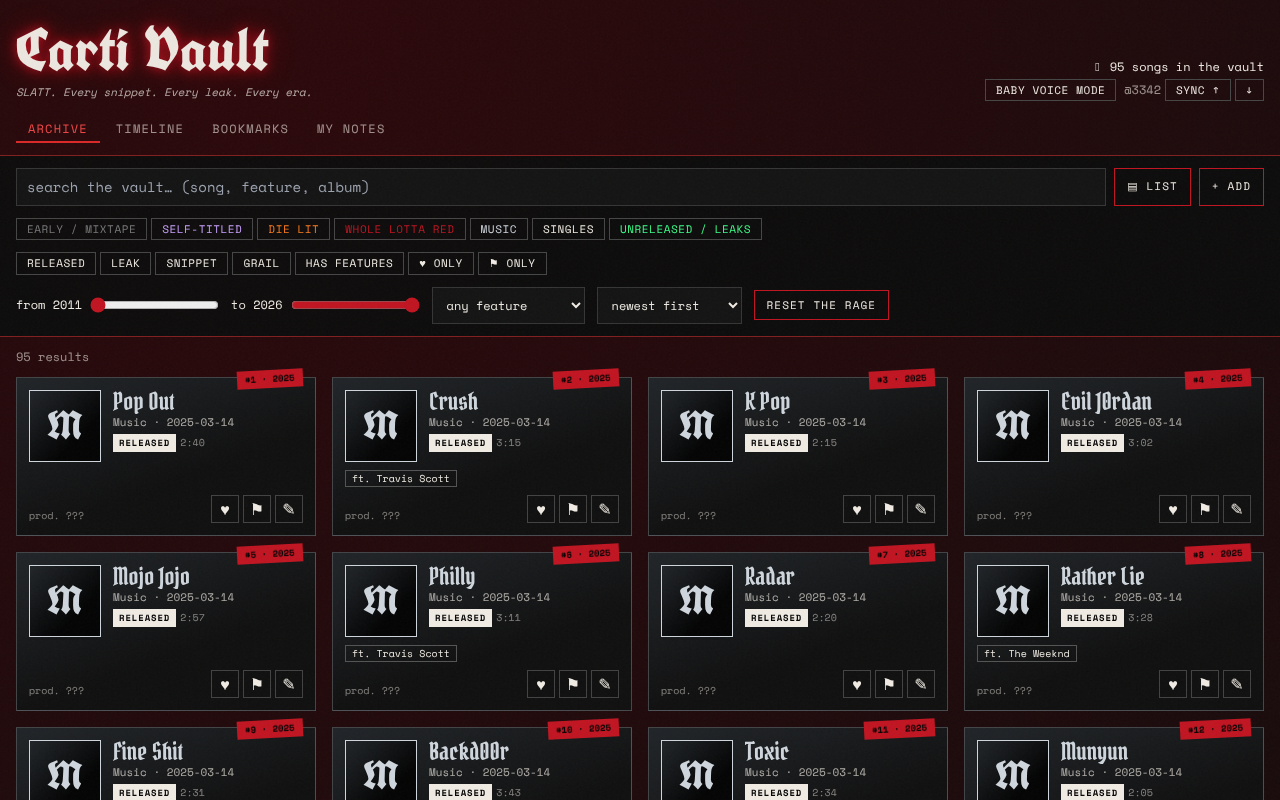
Task: Heart the Pop Out song
Action: 225,509
